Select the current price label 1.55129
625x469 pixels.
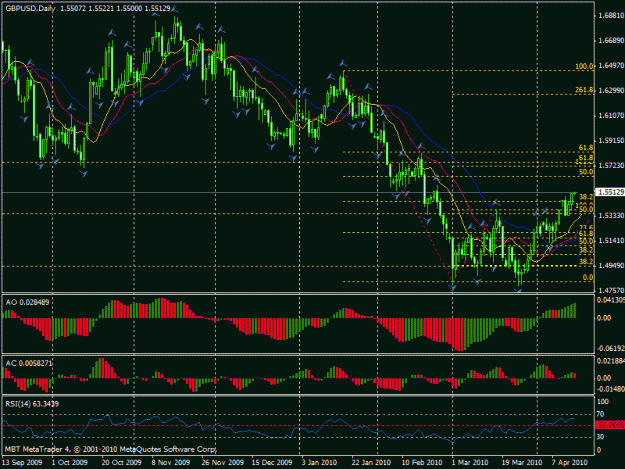click(611, 192)
